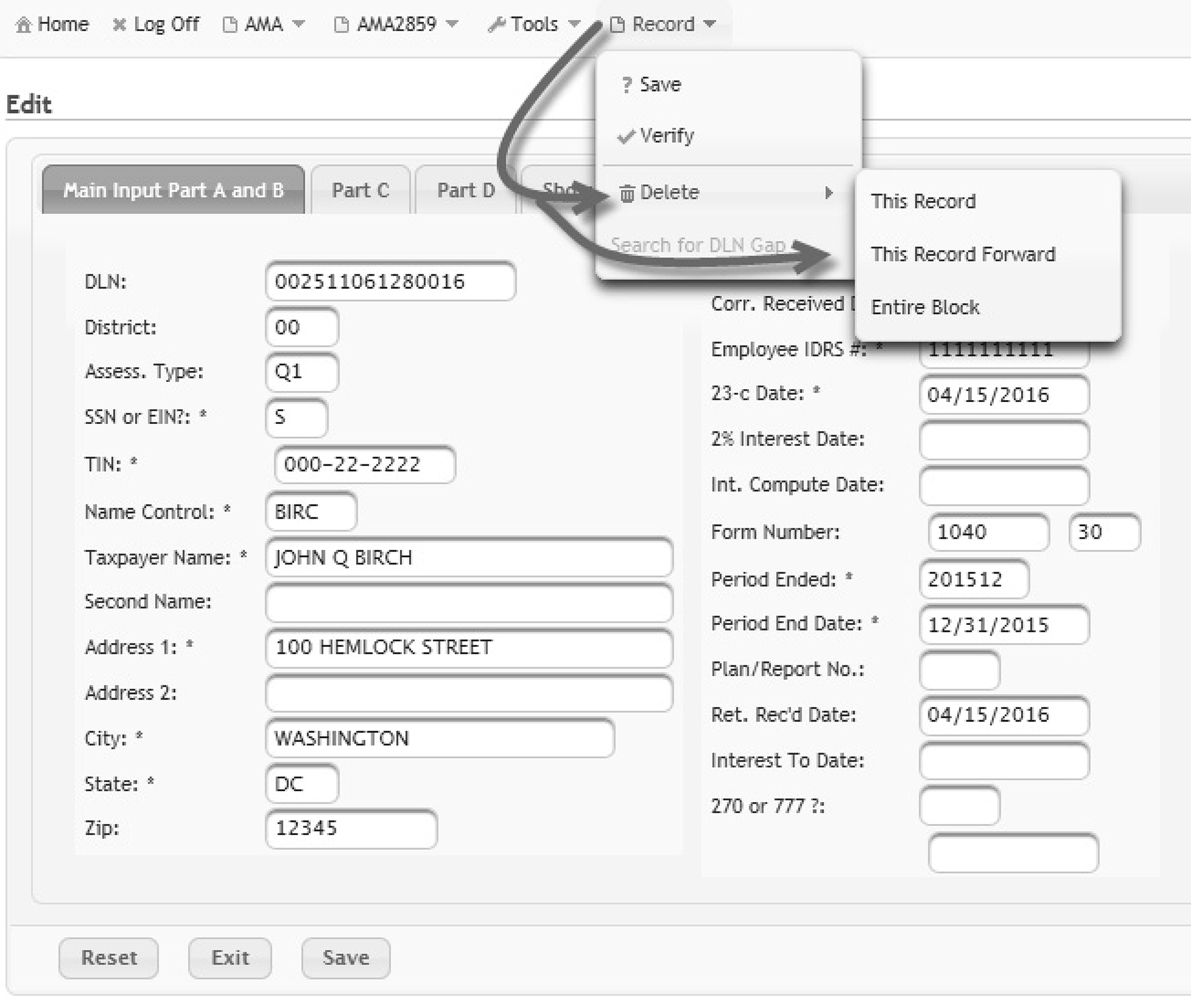The image size is (1191, 1008).
Task: Click the Taxpayer Name input field
Action: point(469,557)
